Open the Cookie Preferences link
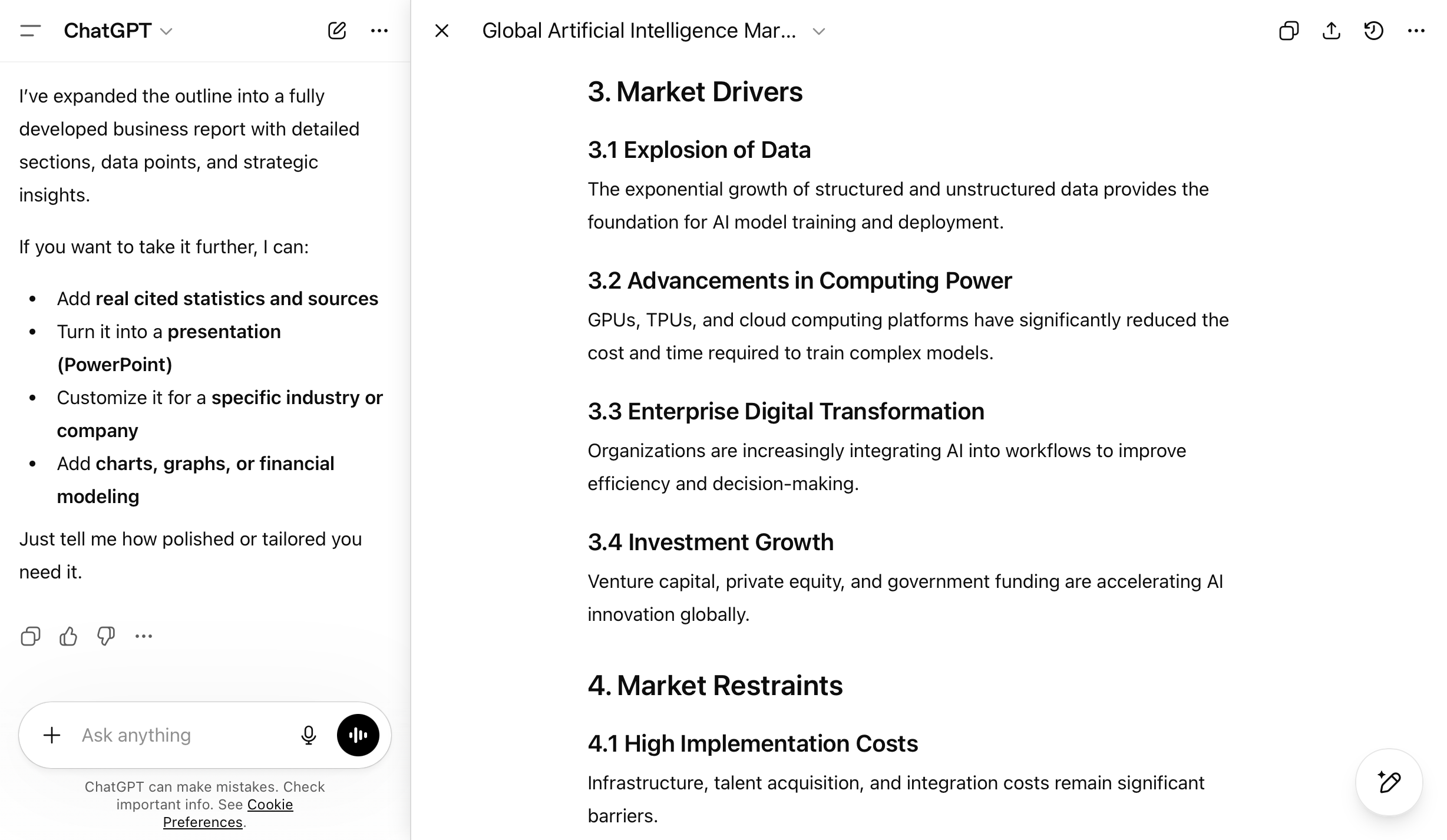The height and width of the screenshot is (840, 1447). (x=228, y=813)
